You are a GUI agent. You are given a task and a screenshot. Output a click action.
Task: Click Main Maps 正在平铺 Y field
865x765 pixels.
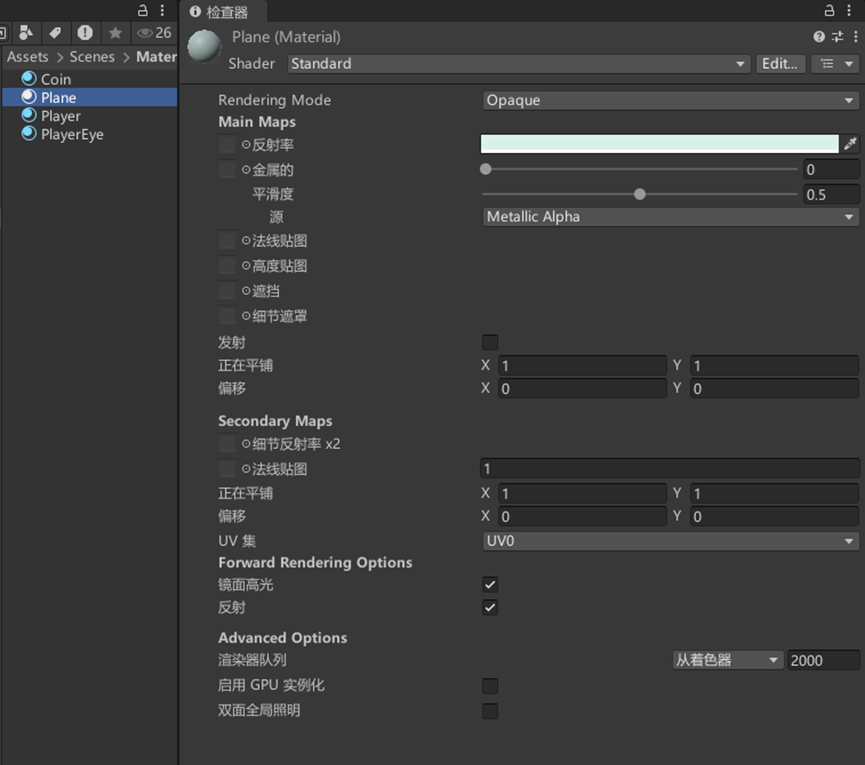tap(775, 366)
